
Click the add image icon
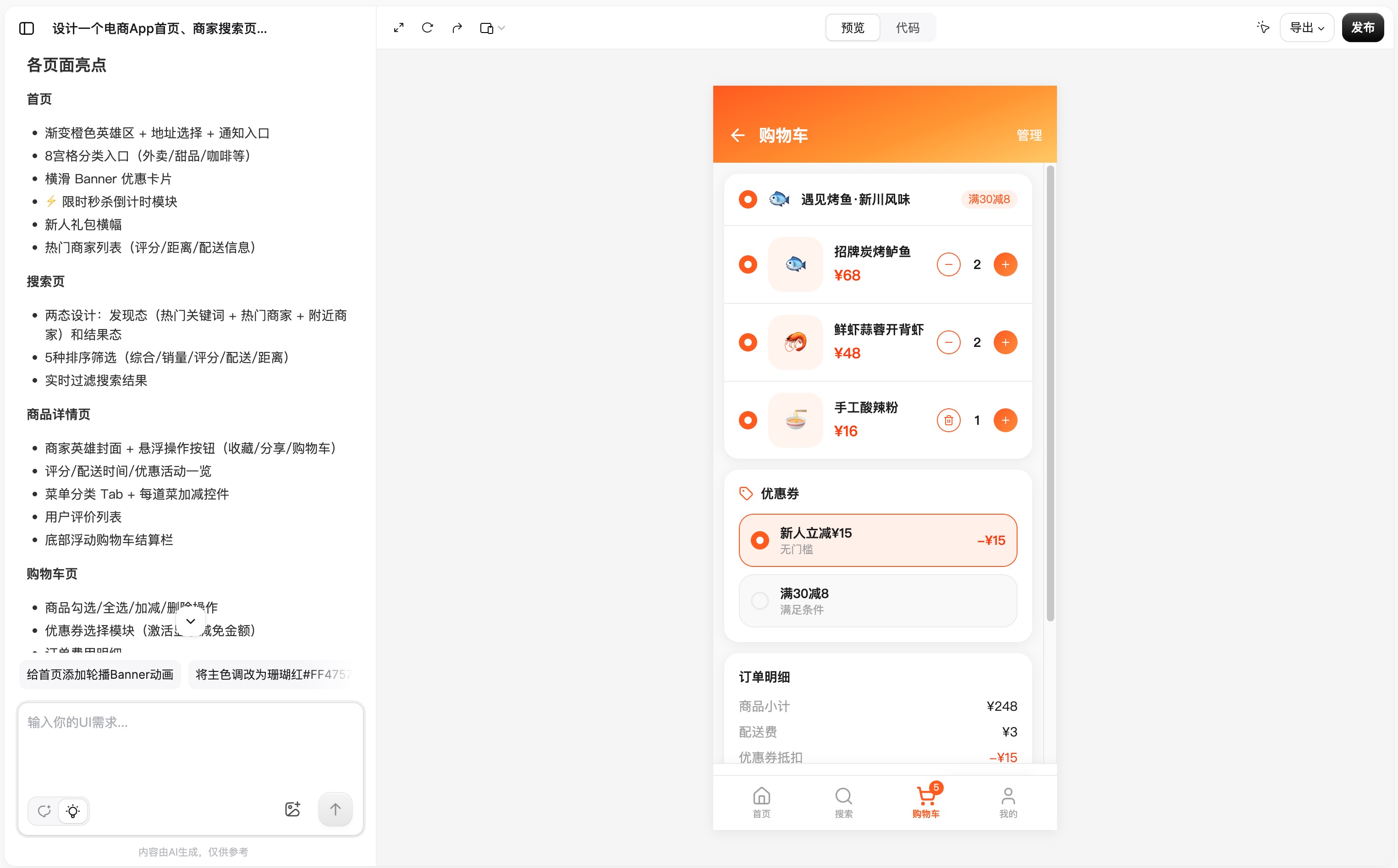[x=292, y=809]
